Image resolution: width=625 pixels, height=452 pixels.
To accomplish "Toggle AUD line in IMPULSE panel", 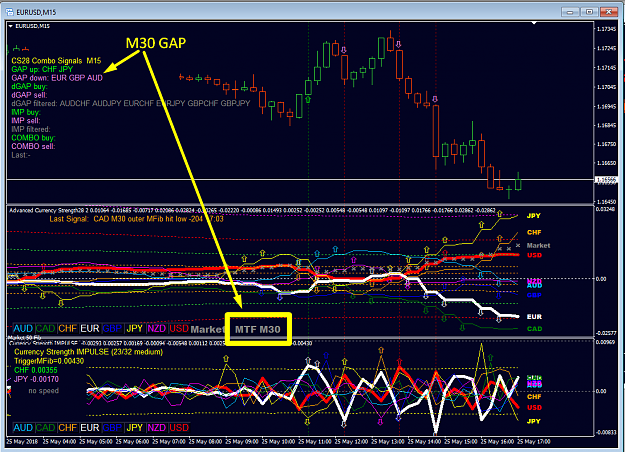I will (x=23, y=428).
